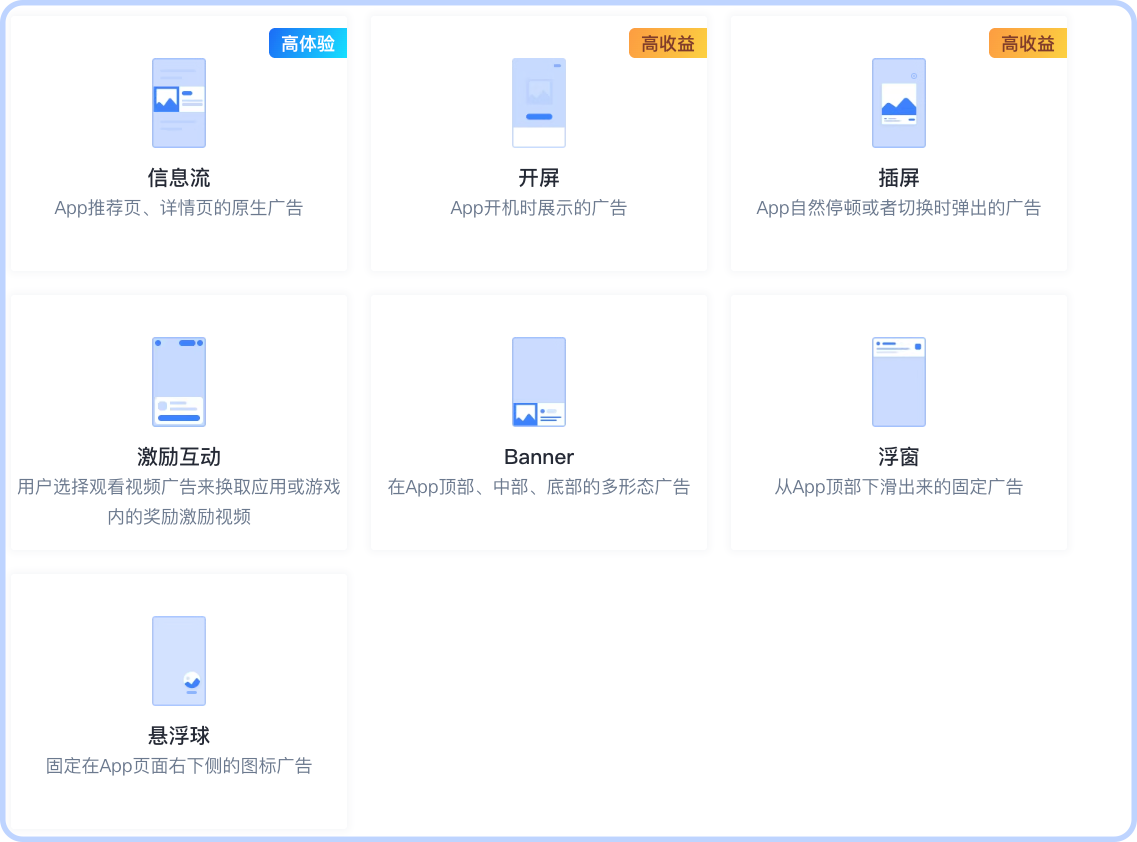
Task: Click the 悬浮球 floating ball phone icon
Action: [x=179, y=661]
